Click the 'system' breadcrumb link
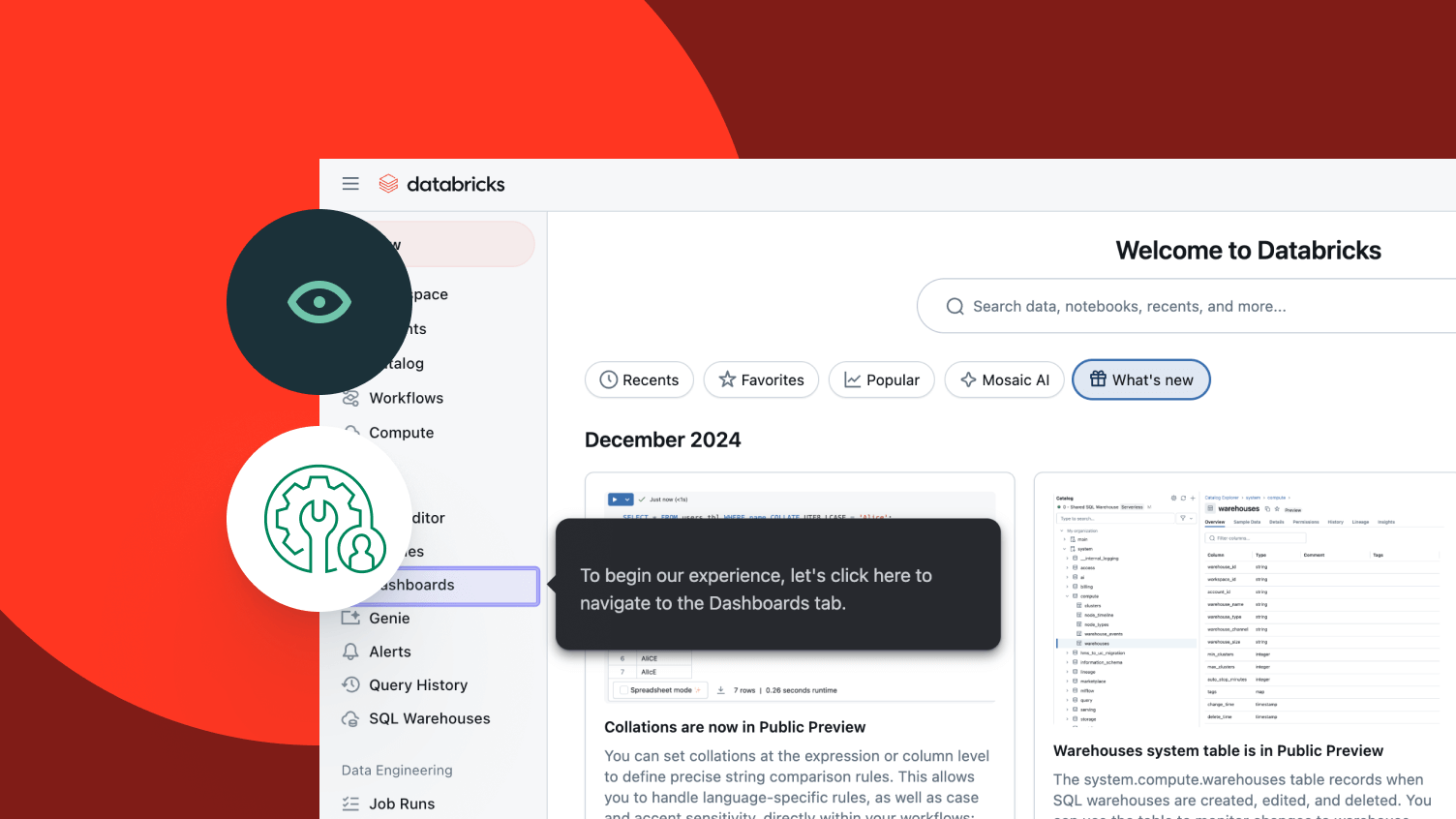 point(1253,498)
